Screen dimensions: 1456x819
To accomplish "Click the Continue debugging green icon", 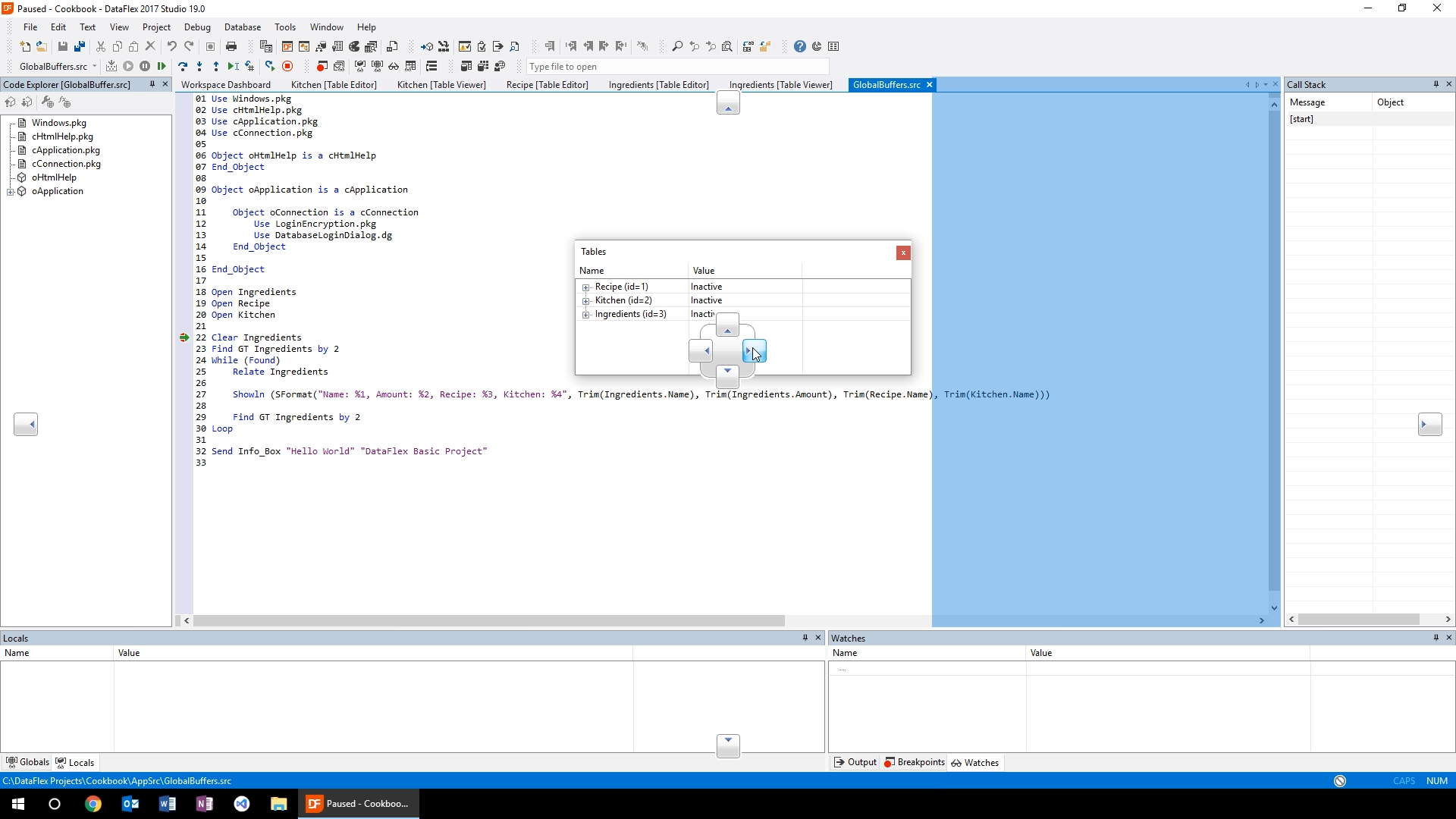I will coord(162,67).
